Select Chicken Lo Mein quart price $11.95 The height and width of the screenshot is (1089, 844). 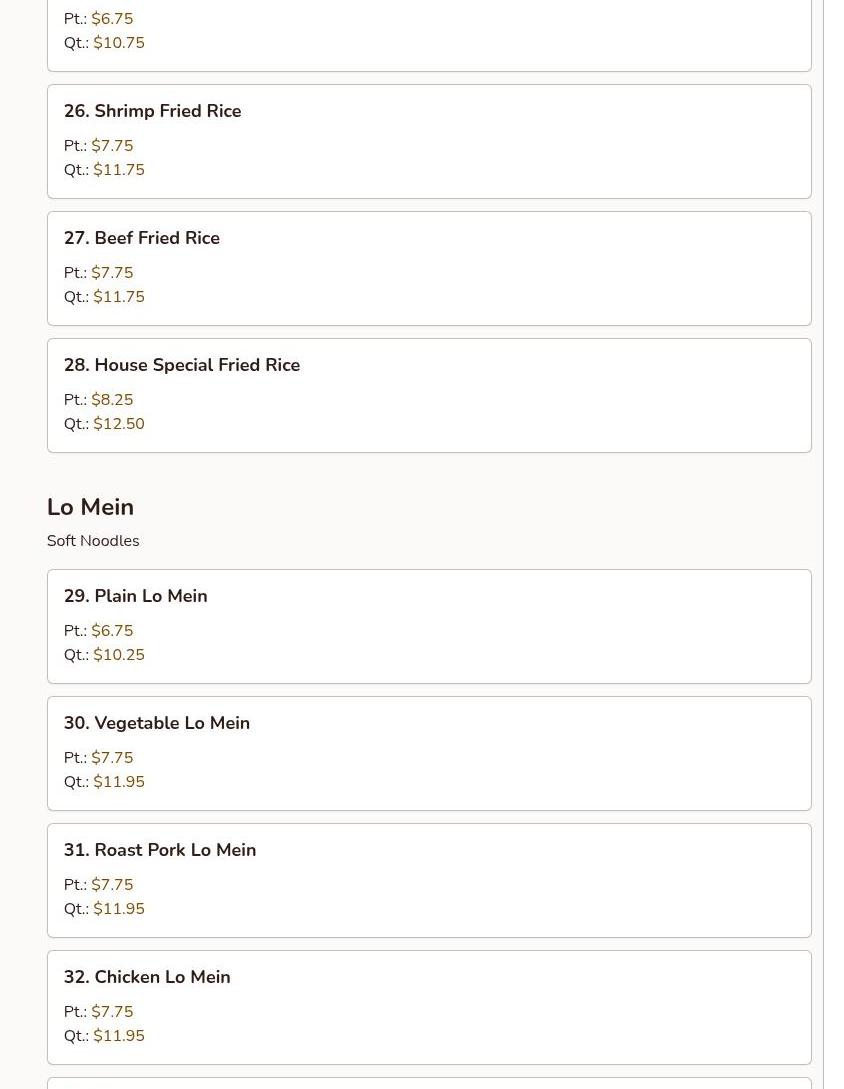pos(118,1036)
